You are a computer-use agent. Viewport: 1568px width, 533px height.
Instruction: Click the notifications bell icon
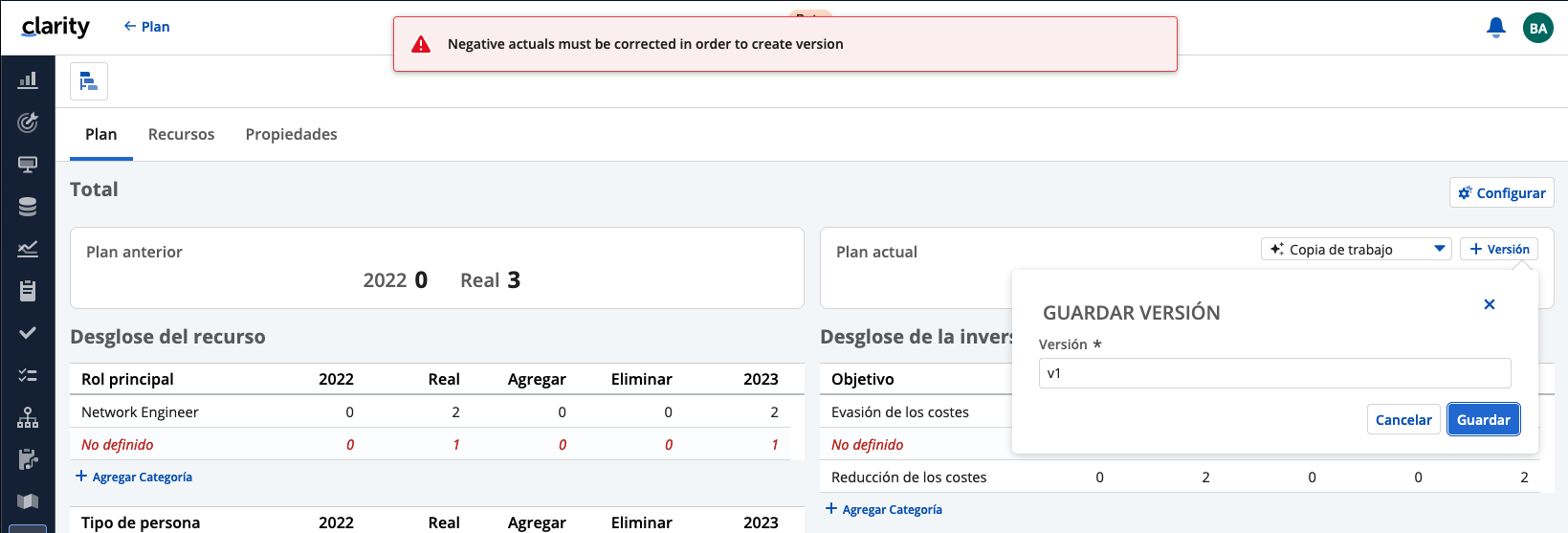pyautogui.click(x=1496, y=28)
